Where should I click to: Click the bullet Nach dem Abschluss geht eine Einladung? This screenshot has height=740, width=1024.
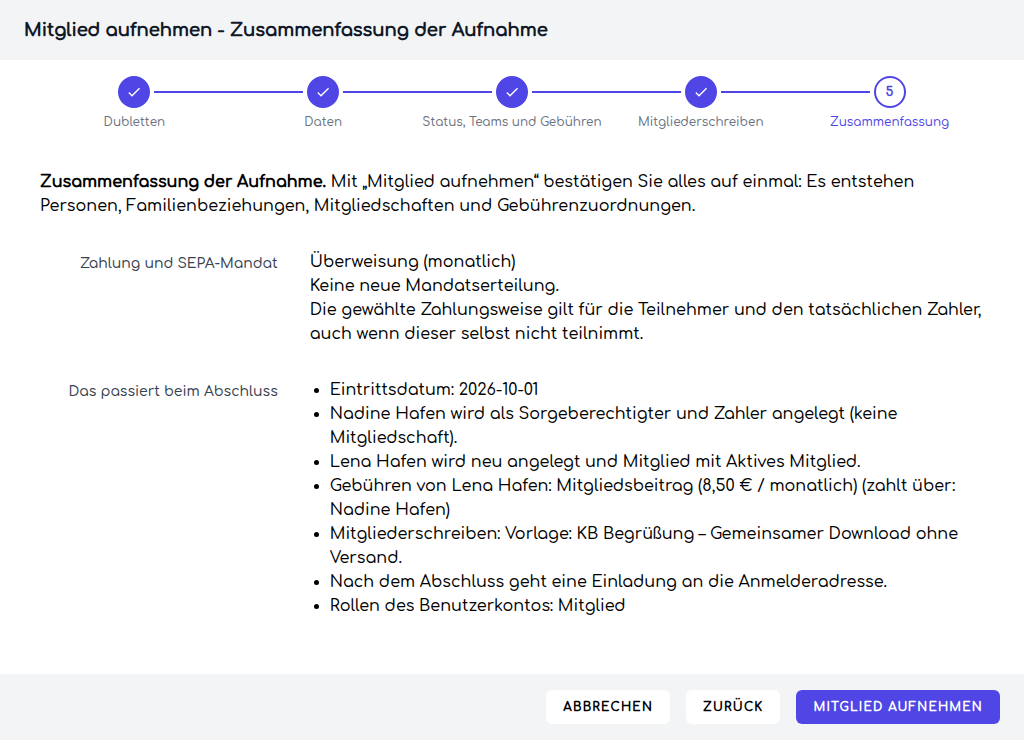coord(608,581)
